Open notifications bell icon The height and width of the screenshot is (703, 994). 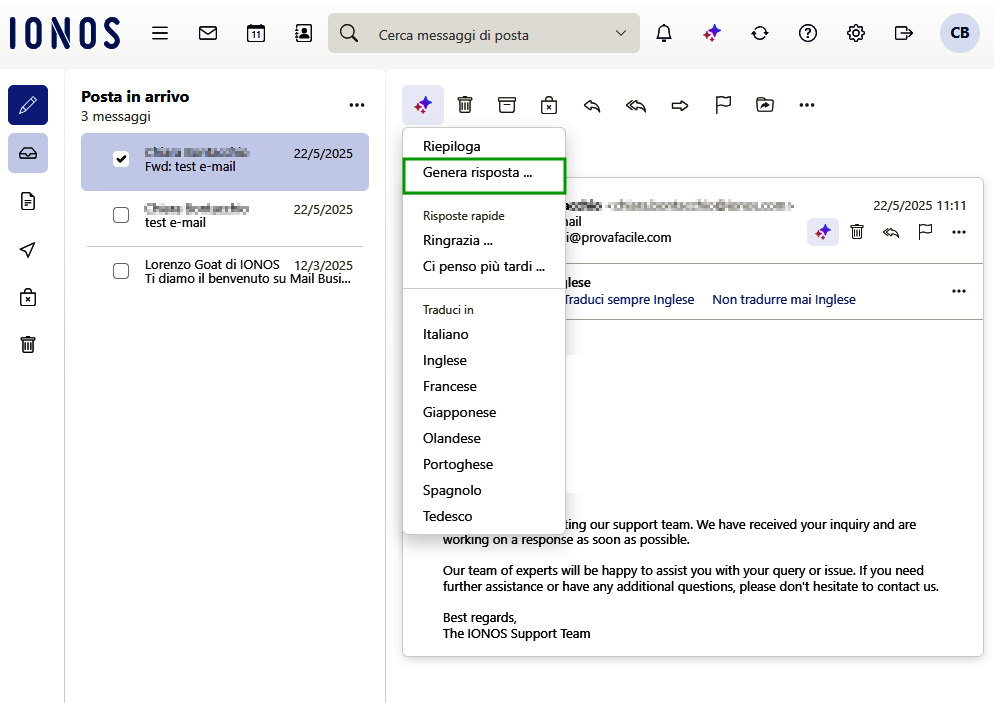click(x=664, y=33)
